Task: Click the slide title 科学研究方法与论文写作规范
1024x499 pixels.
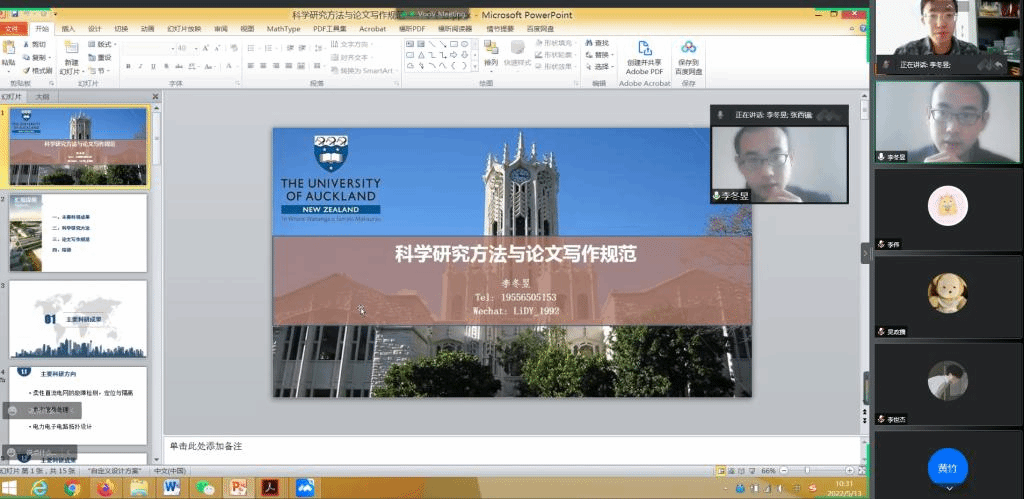Action: [x=515, y=254]
